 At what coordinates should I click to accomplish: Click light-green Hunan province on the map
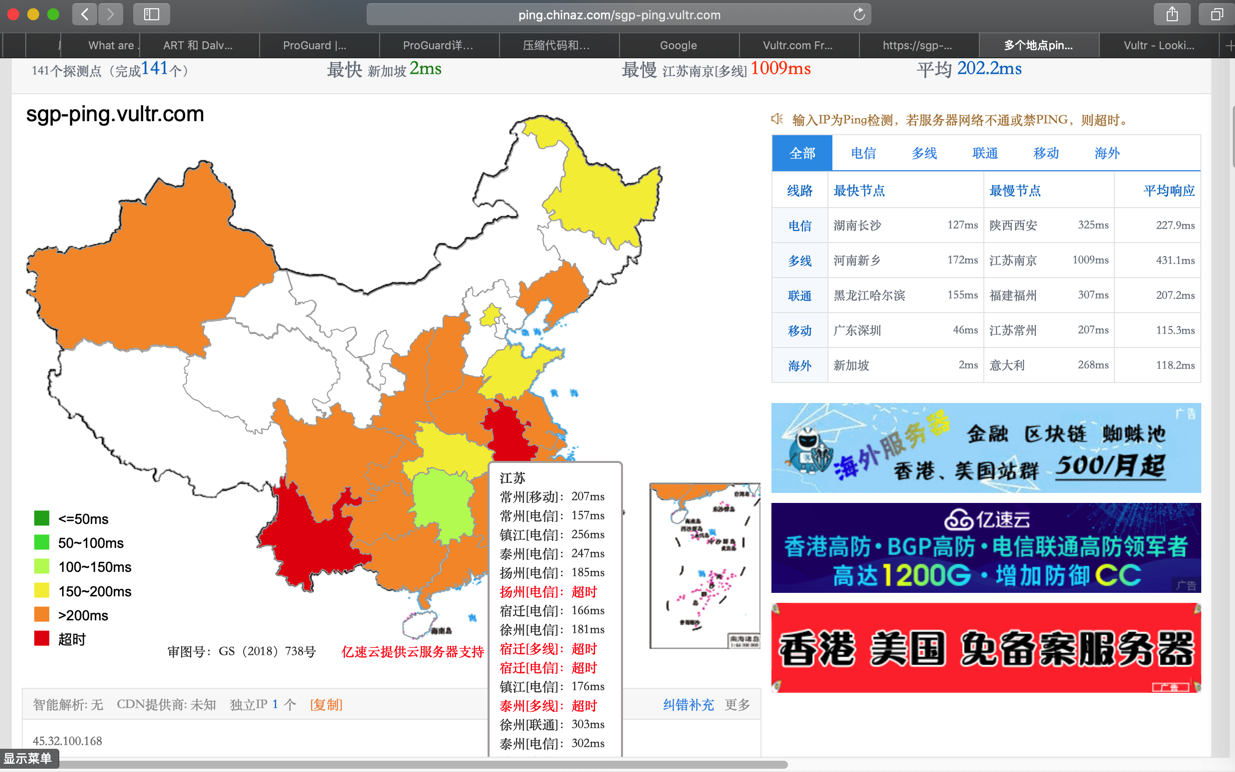tap(445, 505)
